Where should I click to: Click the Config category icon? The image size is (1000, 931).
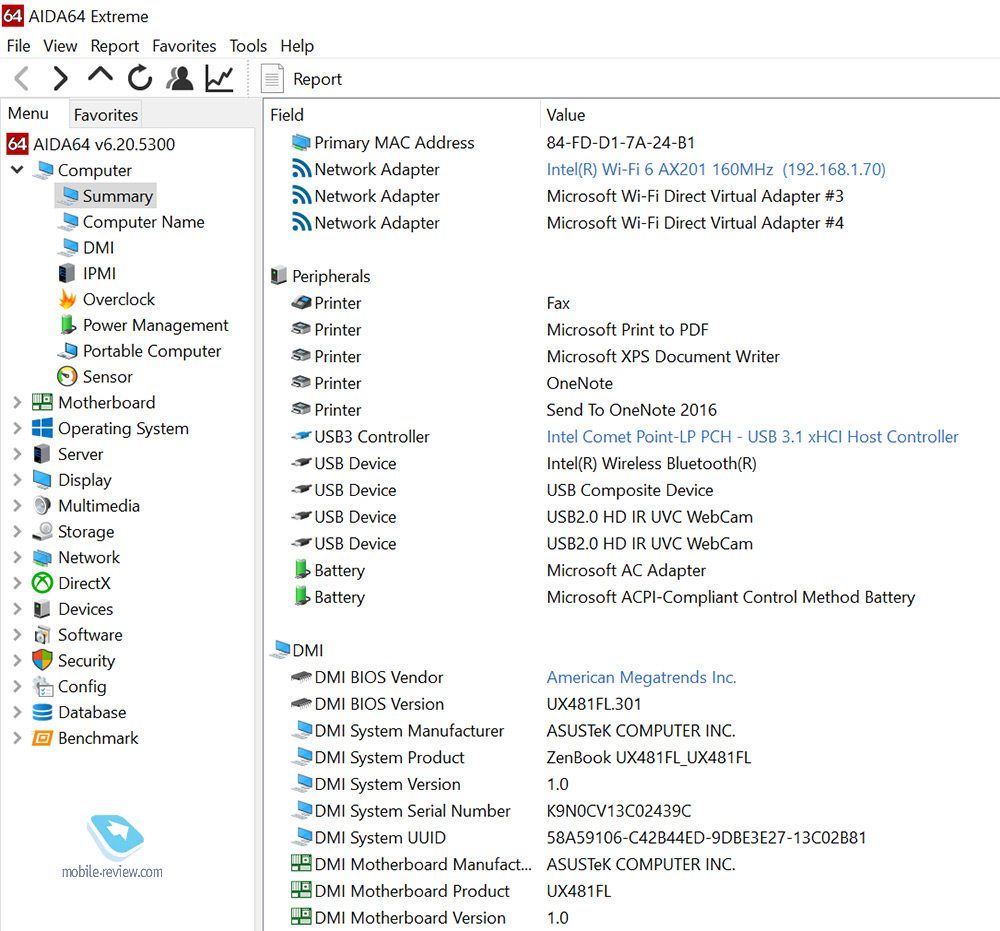click(43, 686)
